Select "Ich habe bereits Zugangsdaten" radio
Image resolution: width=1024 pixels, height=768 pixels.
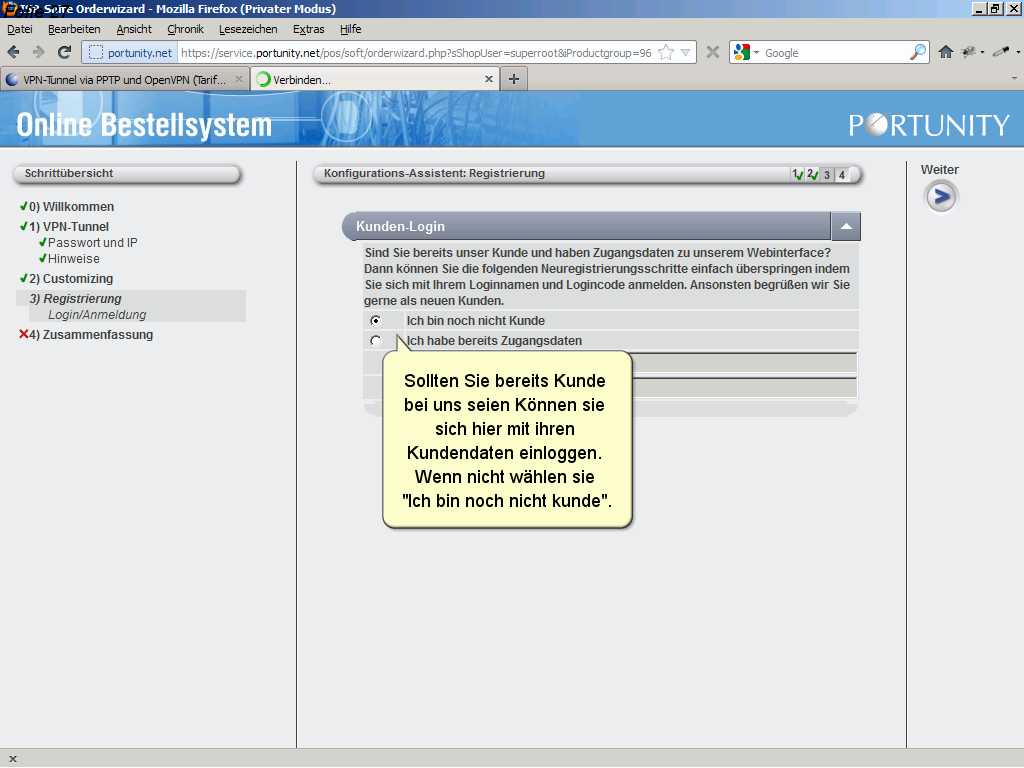point(375,341)
